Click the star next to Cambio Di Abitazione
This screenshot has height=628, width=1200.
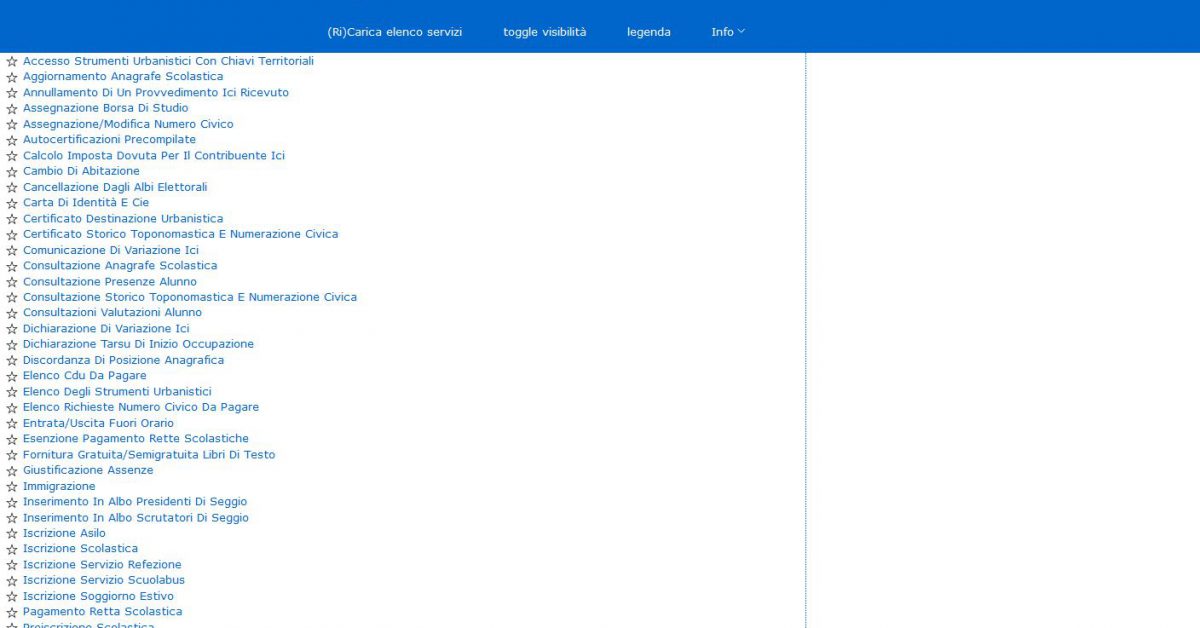[12, 171]
